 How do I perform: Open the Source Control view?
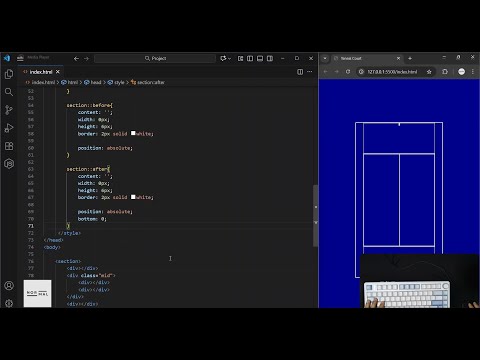click(x=9, y=110)
